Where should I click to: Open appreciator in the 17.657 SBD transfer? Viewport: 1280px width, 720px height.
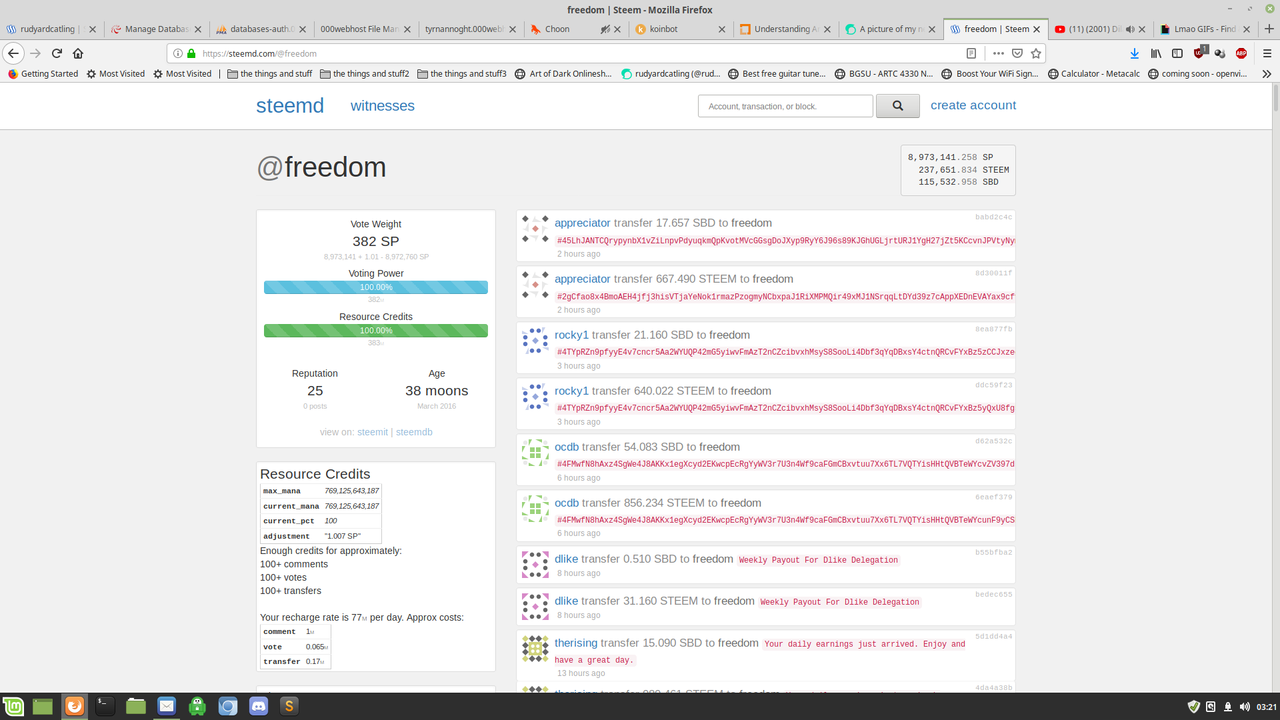click(582, 223)
